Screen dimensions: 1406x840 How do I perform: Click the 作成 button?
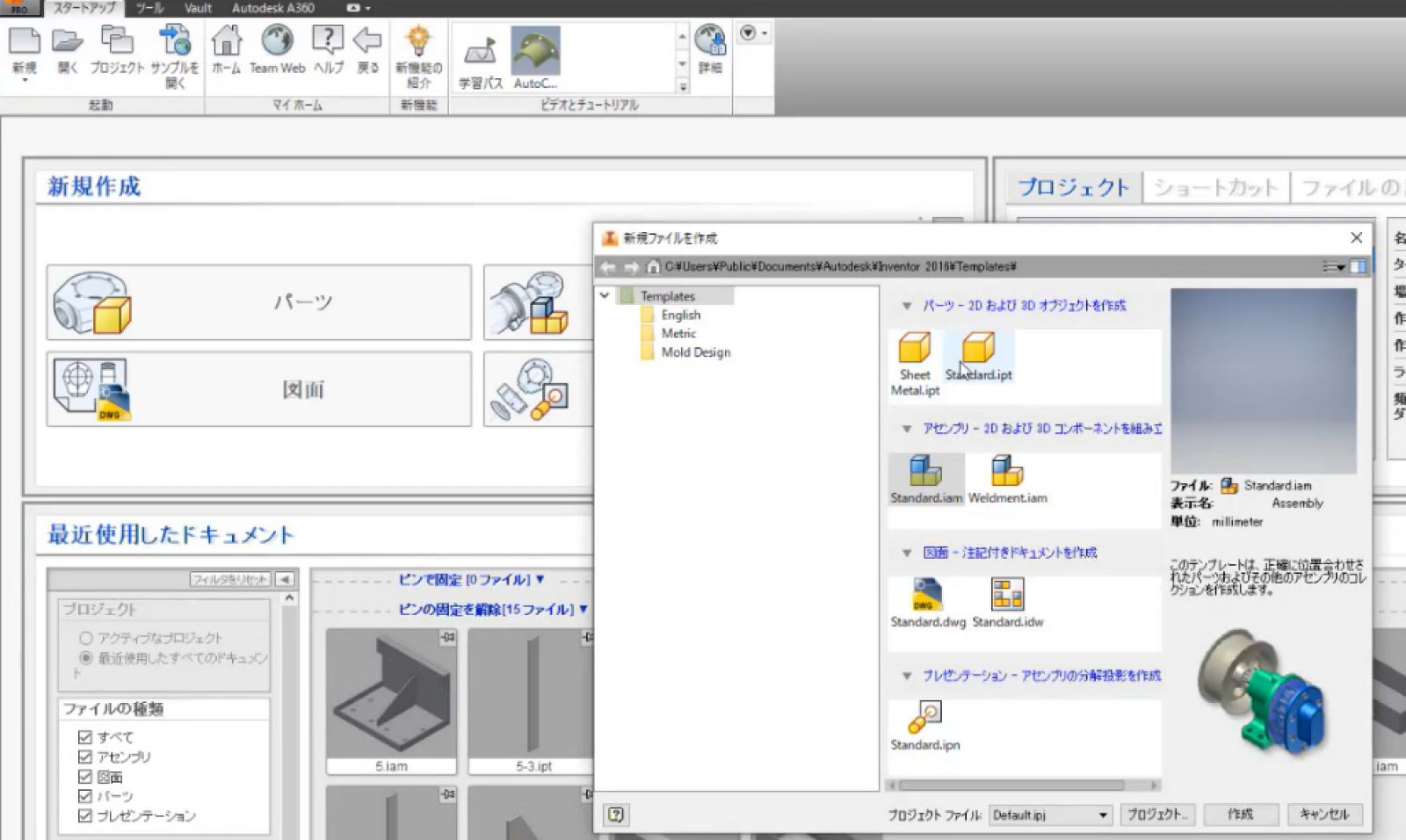coord(1240,815)
